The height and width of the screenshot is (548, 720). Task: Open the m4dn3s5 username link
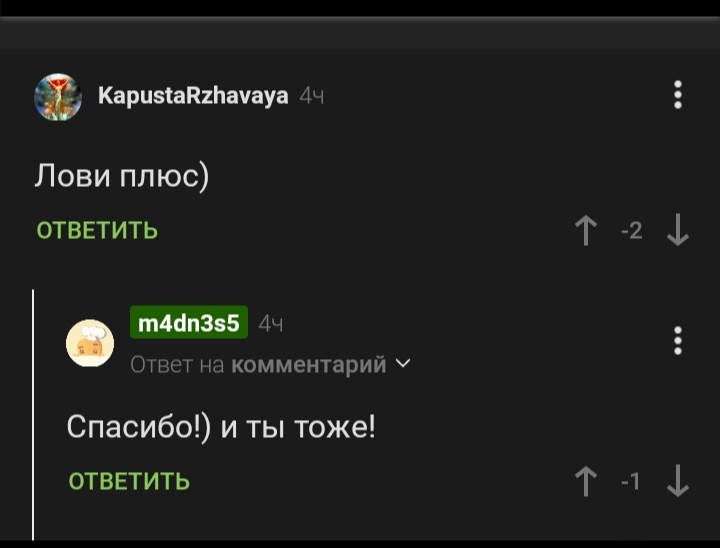189,323
